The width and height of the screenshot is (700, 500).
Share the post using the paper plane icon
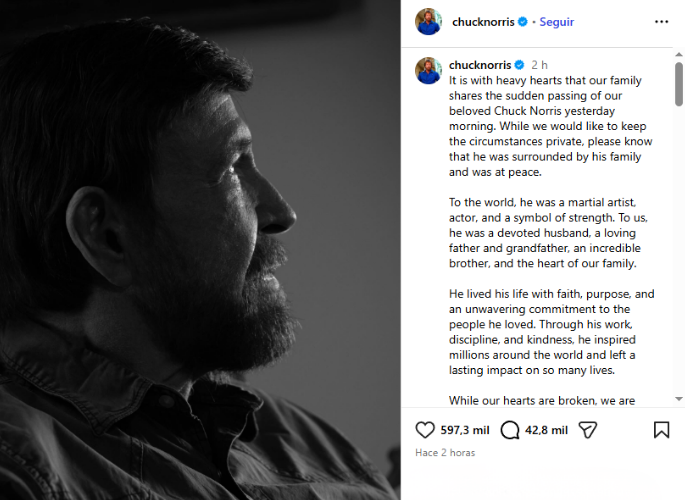pyautogui.click(x=588, y=429)
